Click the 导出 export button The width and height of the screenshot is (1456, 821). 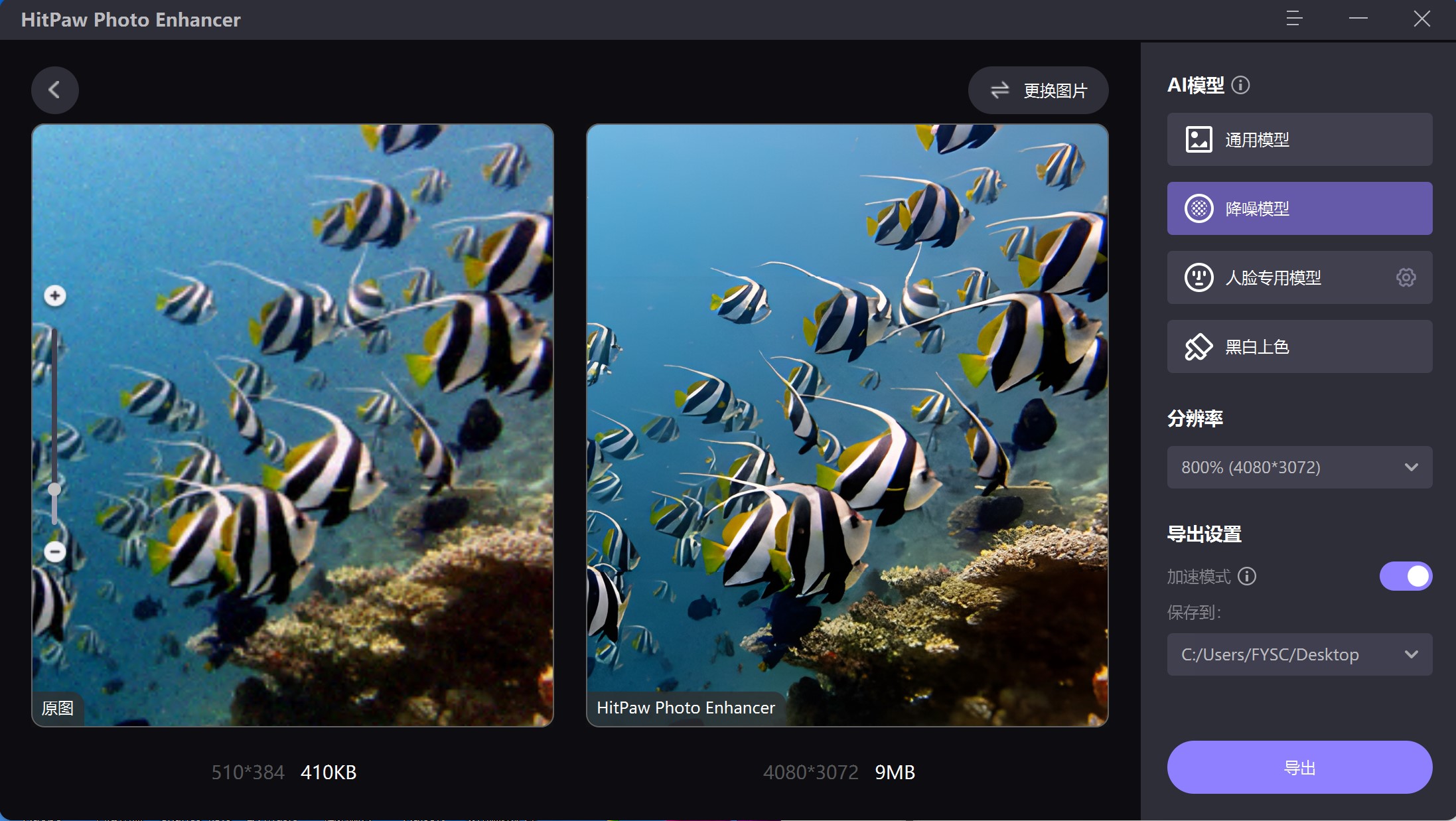(1299, 767)
